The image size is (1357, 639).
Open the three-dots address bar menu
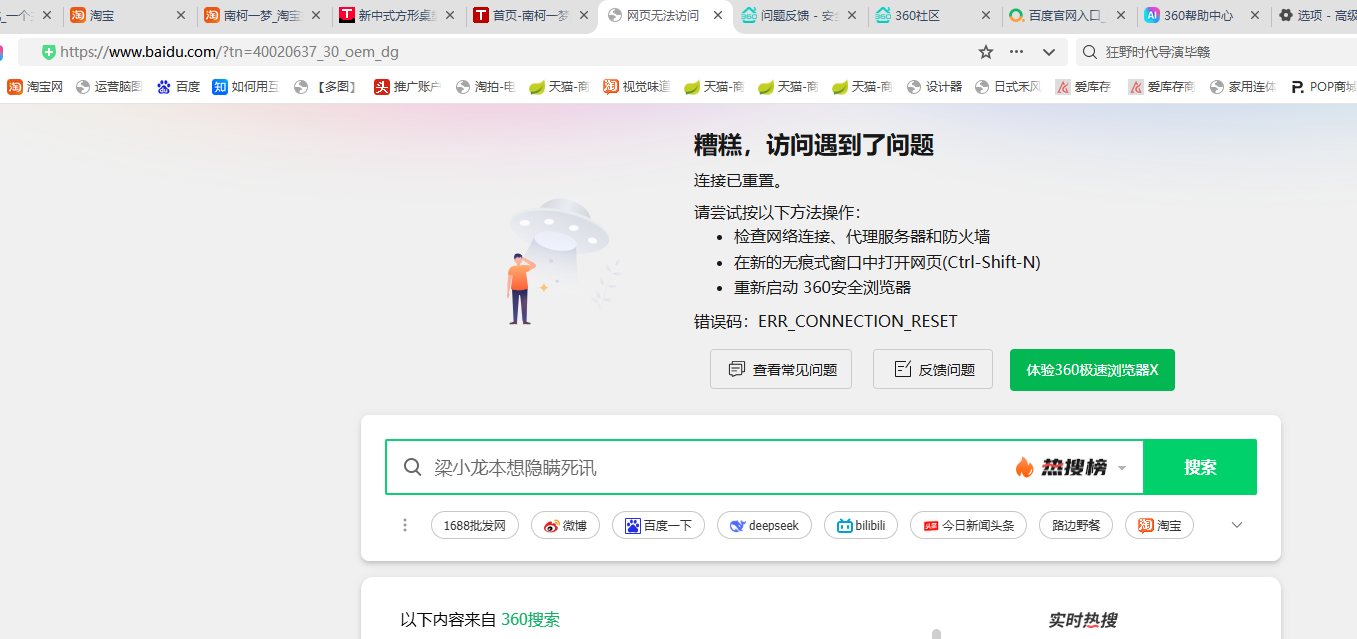point(1017,52)
